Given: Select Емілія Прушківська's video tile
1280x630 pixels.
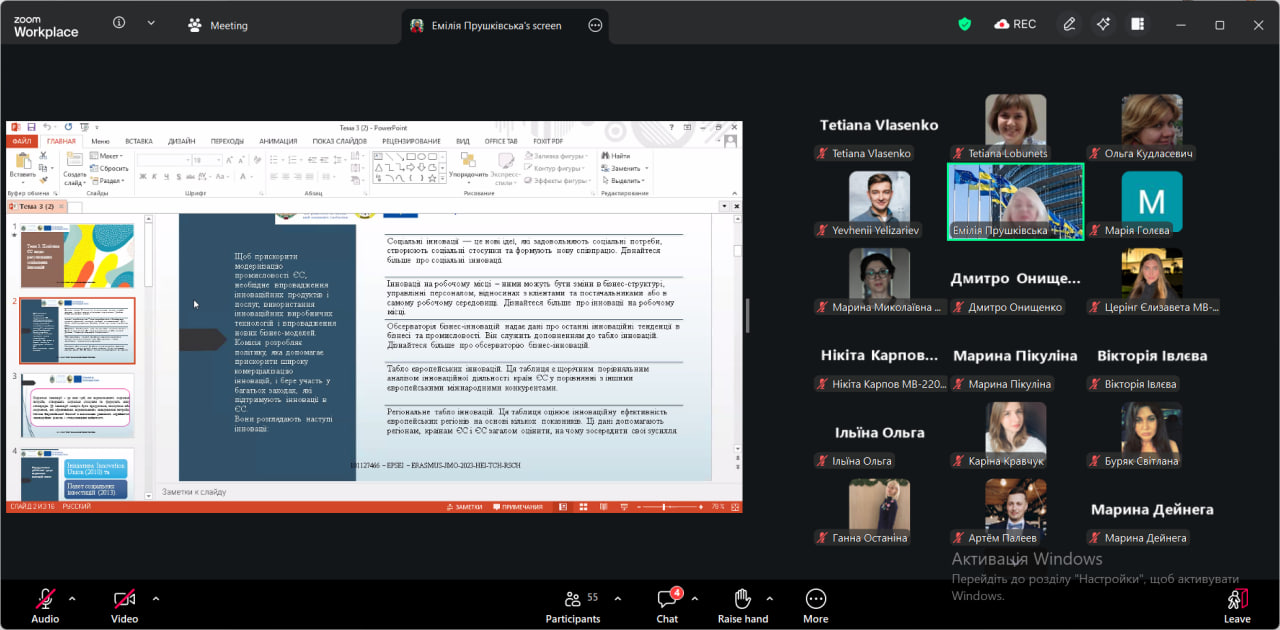Looking at the screenshot, I should (1015, 201).
